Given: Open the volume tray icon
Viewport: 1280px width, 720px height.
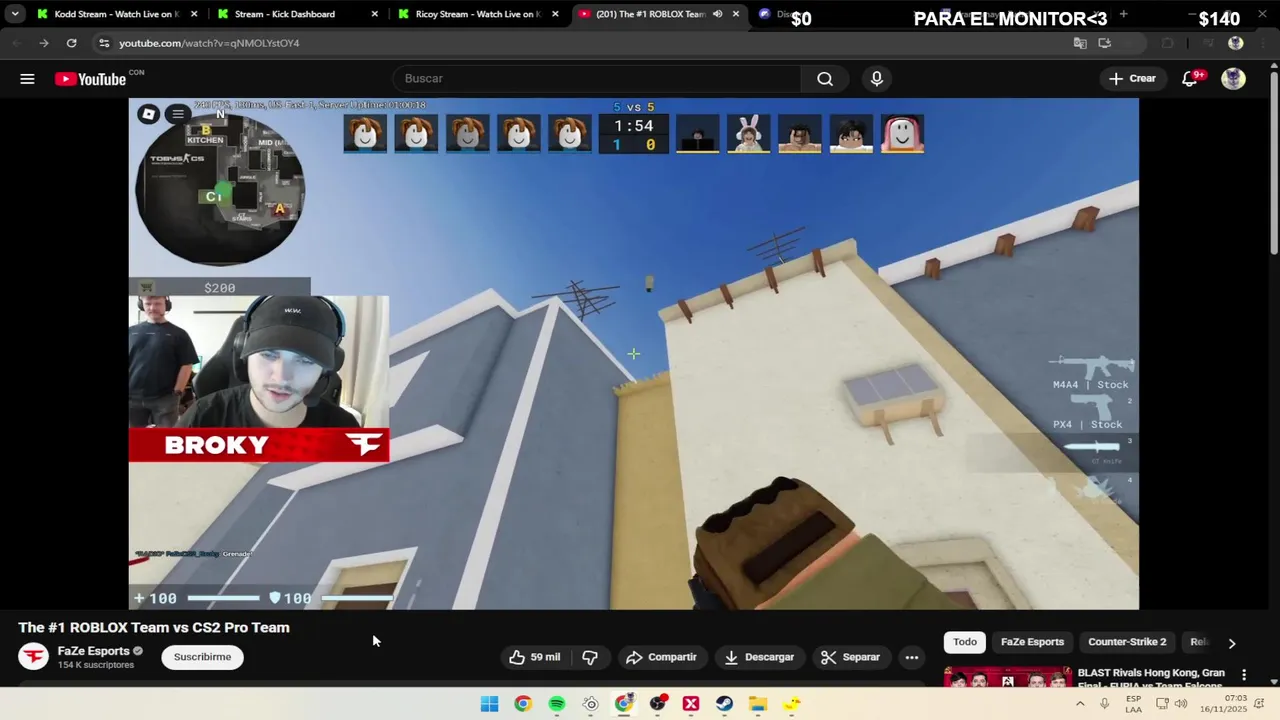Looking at the screenshot, I should [1181, 704].
